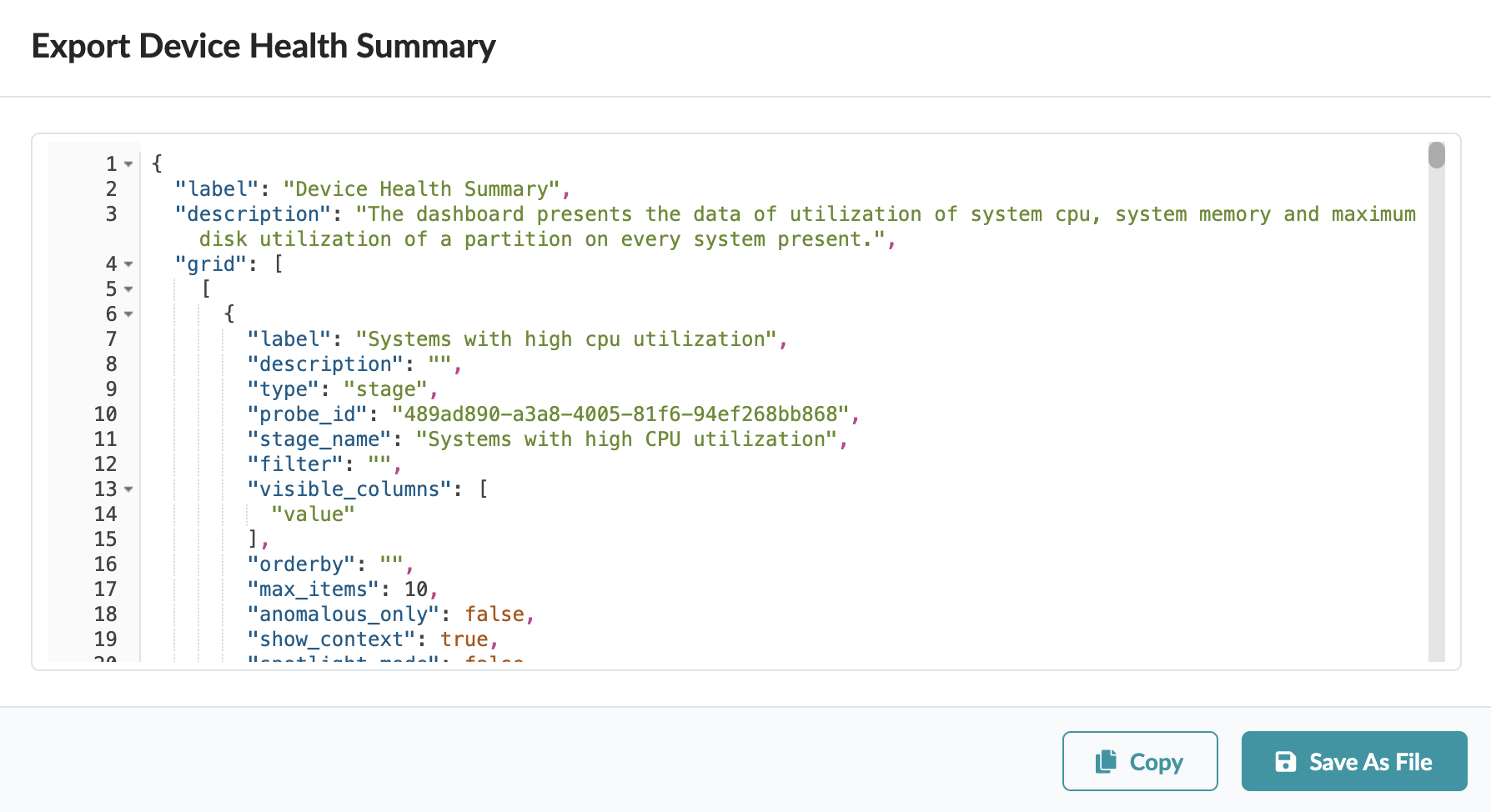
Task: Click line number 17 in the gutter
Action: point(105,589)
